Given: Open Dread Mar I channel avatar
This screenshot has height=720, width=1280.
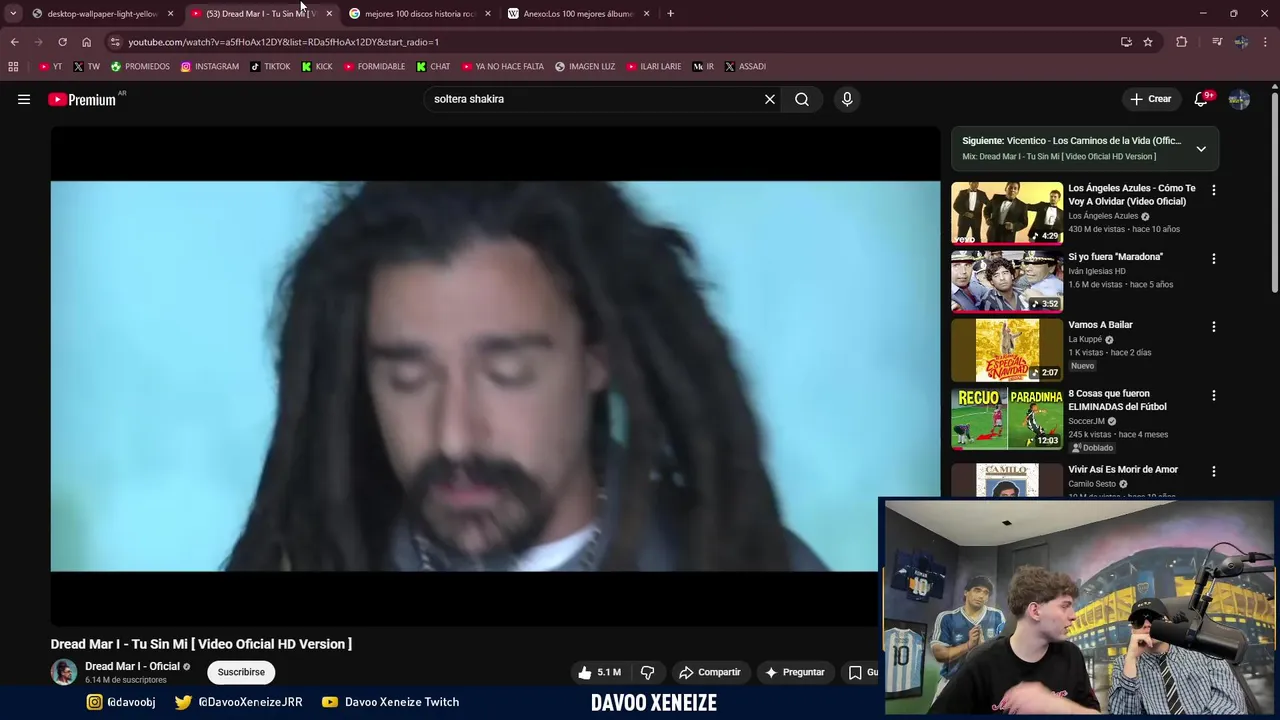Looking at the screenshot, I should (x=64, y=672).
